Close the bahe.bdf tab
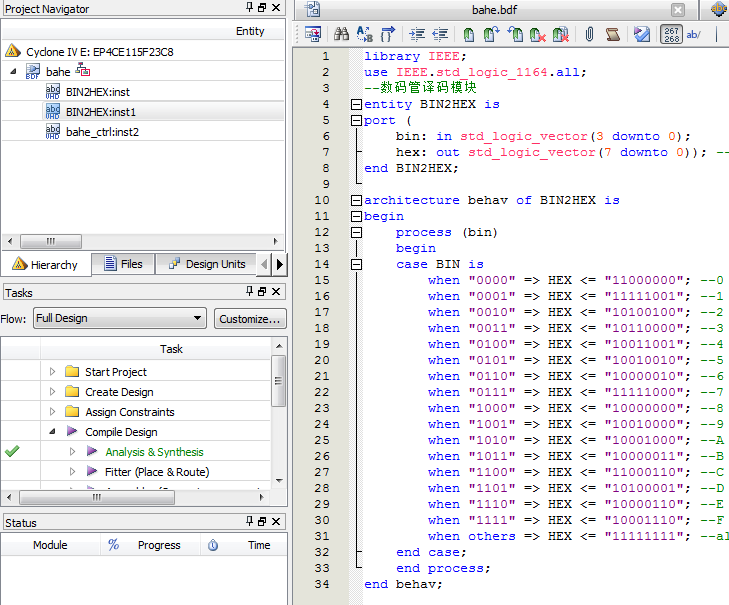The height and width of the screenshot is (605, 729). (x=678, y=10)
